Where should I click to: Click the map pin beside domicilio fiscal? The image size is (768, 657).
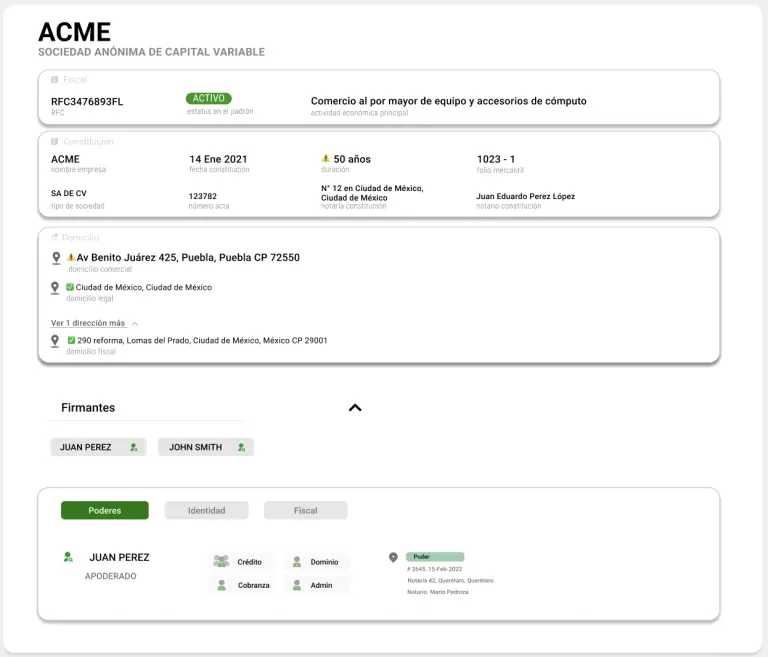pos(56,341)
